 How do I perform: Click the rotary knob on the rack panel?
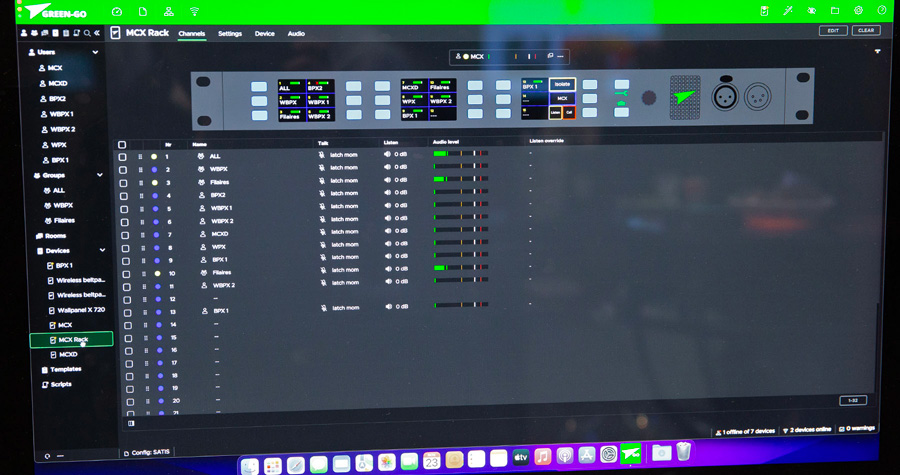[649, 98]
